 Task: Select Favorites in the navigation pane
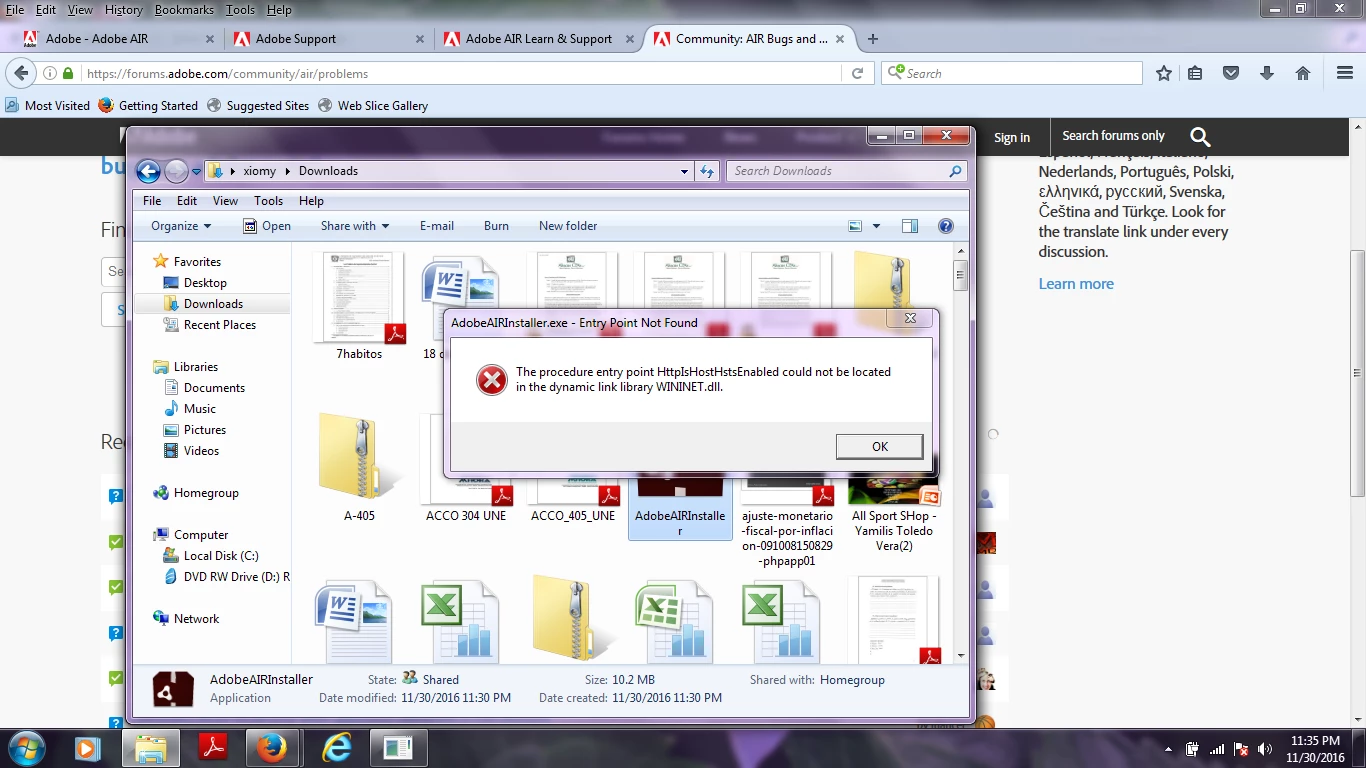197,262
